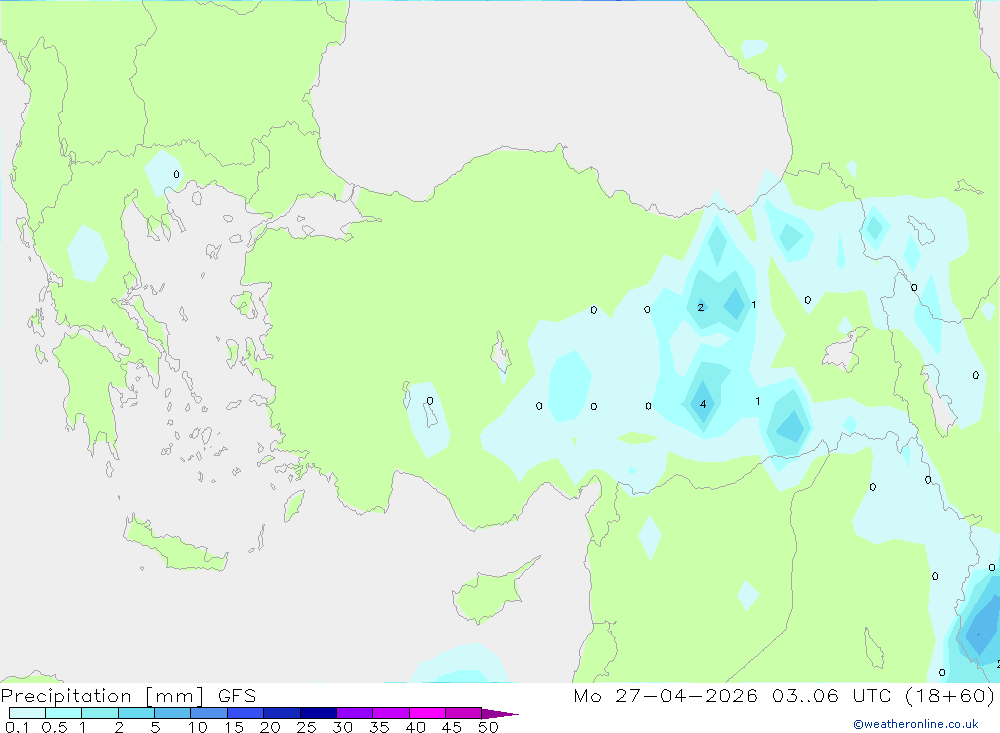Click the "40" legend scale label
1000x733 pixels.
click(415, 727)
